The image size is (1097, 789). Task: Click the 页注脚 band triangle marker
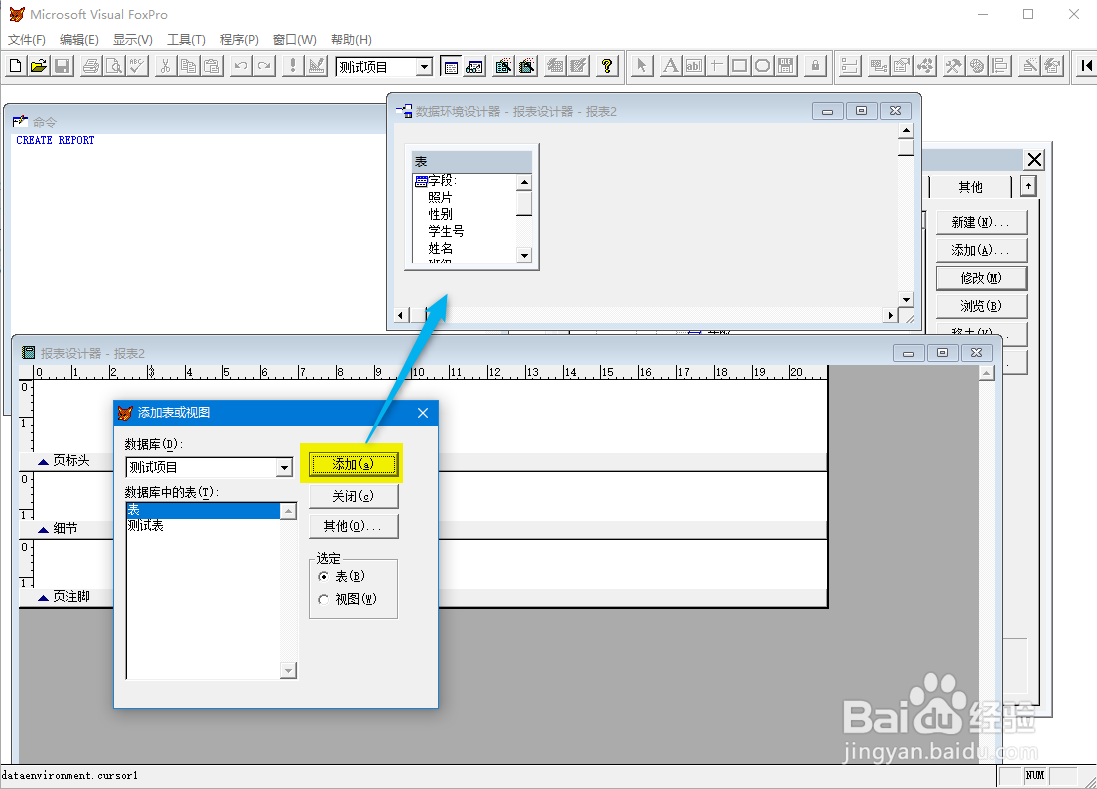(x=43, y=597)
